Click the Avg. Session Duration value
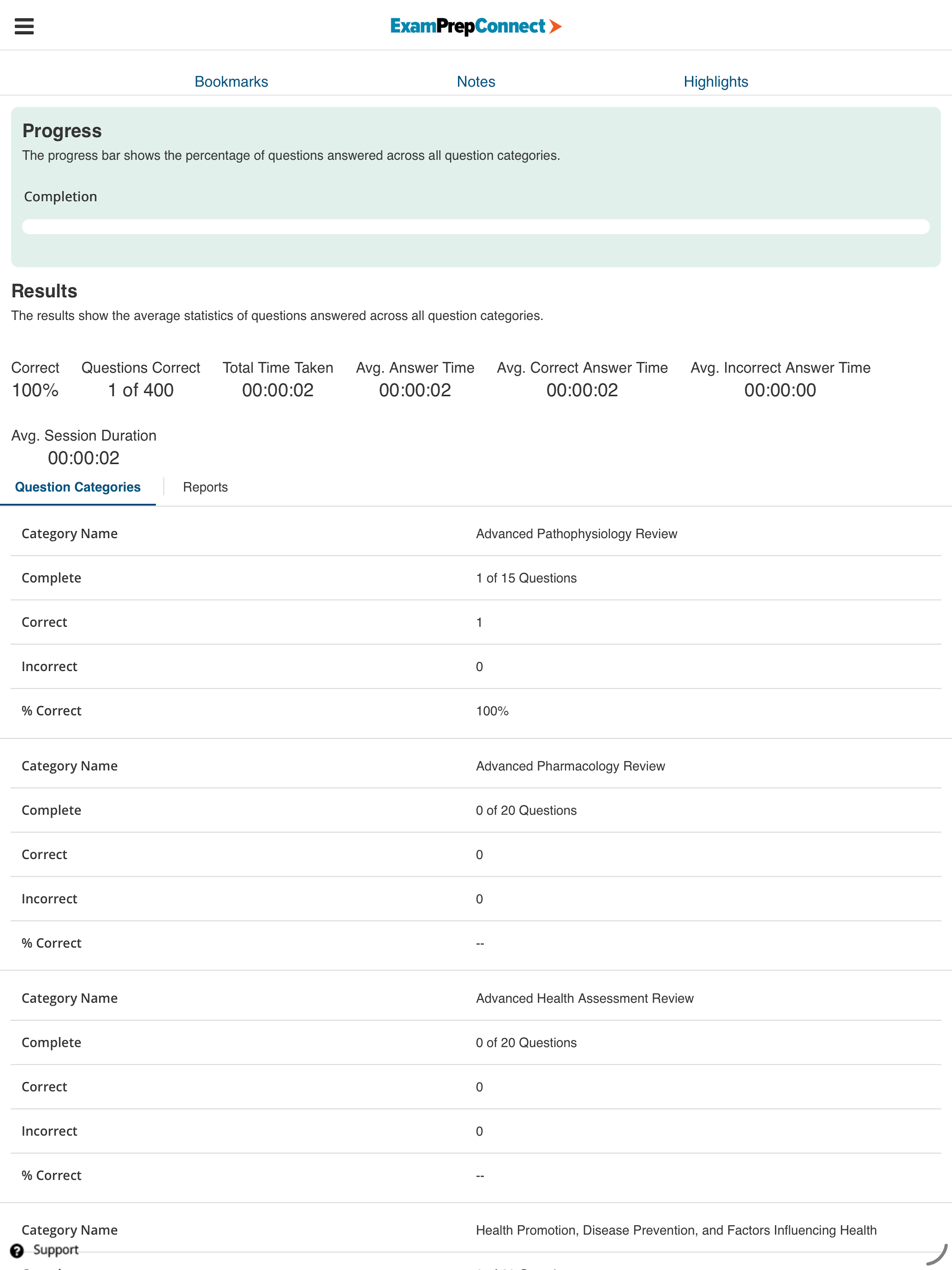The height and width of the screenshot is (1270, 952). (x=84, y=458)
